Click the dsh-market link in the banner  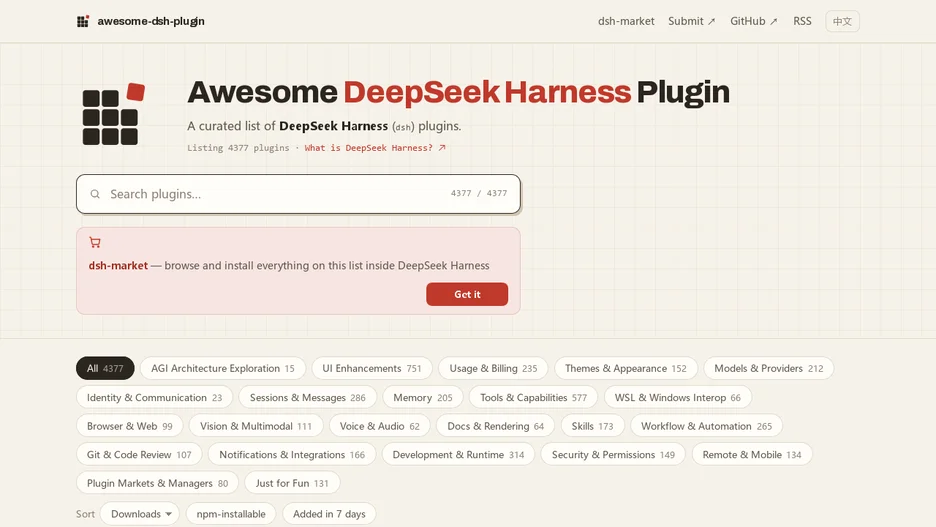[118, 266]
